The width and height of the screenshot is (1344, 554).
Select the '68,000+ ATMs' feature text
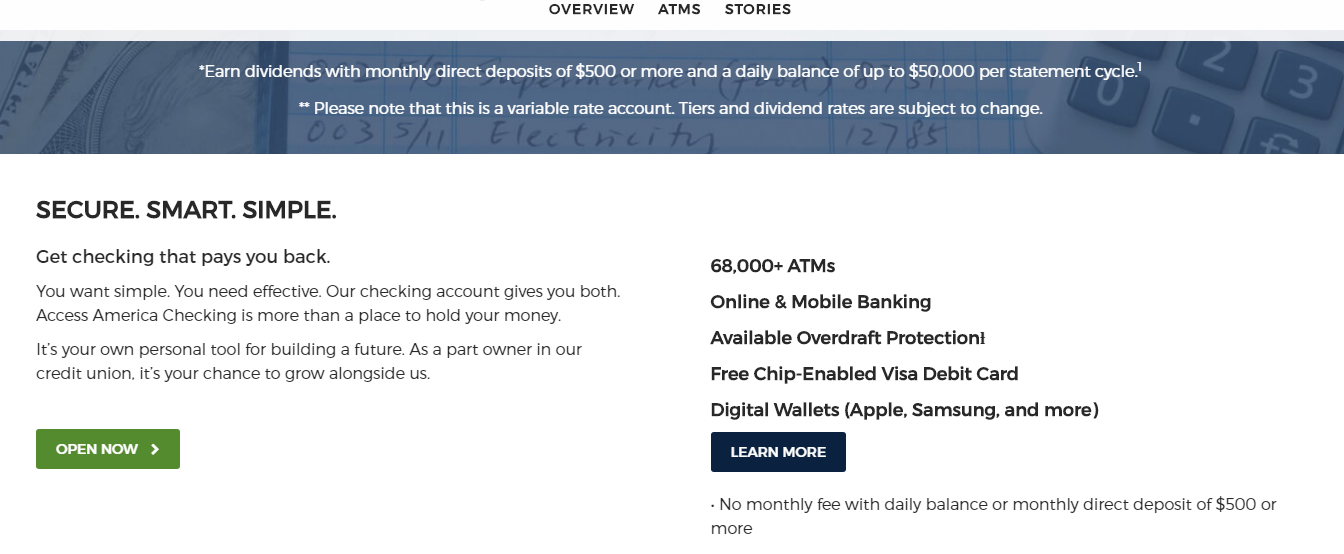click(773, 266)
